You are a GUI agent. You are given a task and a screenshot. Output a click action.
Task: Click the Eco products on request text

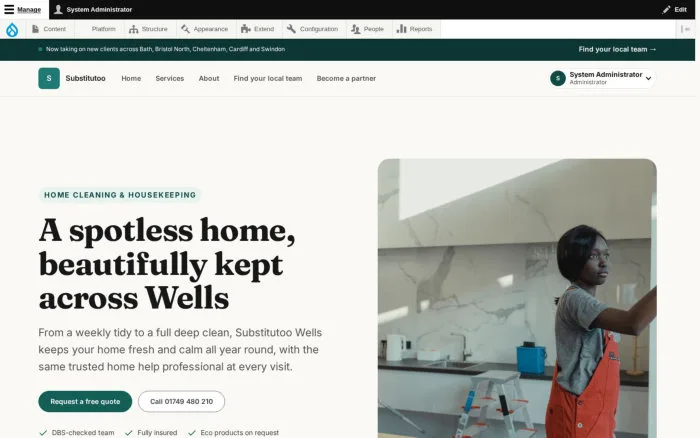240,433
